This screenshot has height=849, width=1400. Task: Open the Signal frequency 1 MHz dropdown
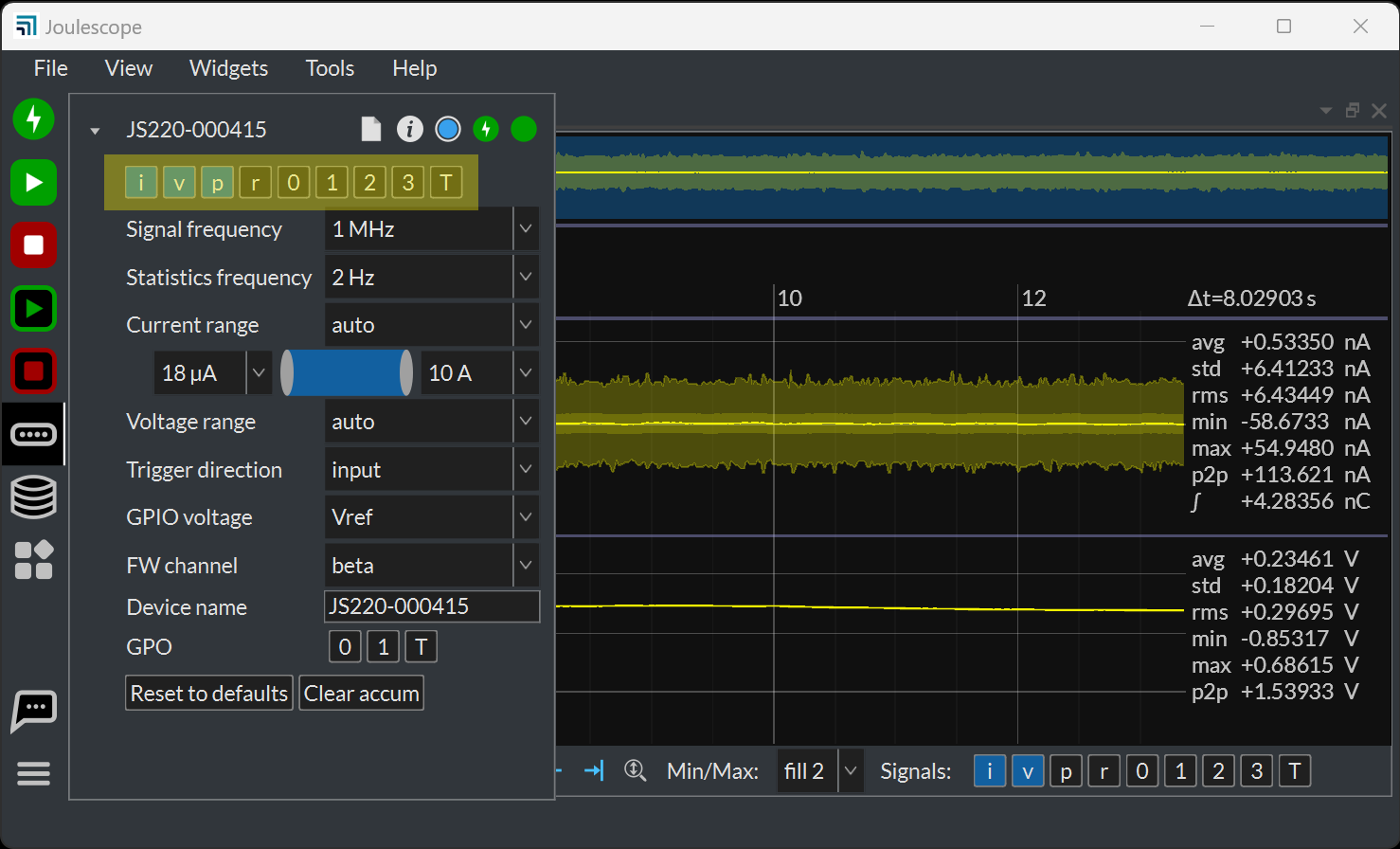(432, 229)
